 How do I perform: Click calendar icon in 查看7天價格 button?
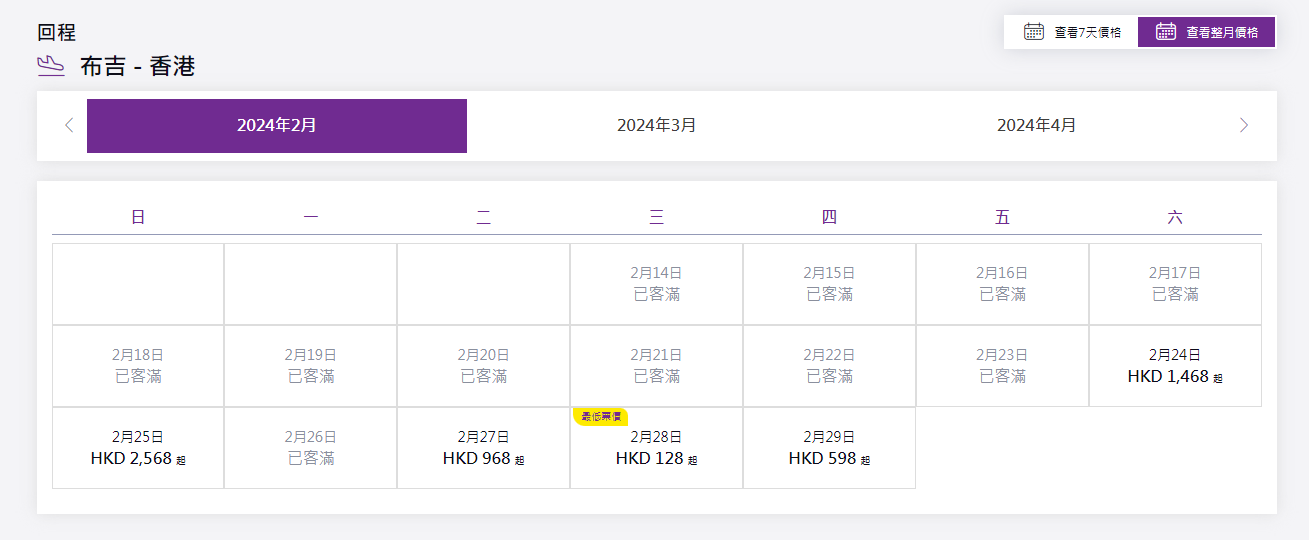tap(1034, 32)
